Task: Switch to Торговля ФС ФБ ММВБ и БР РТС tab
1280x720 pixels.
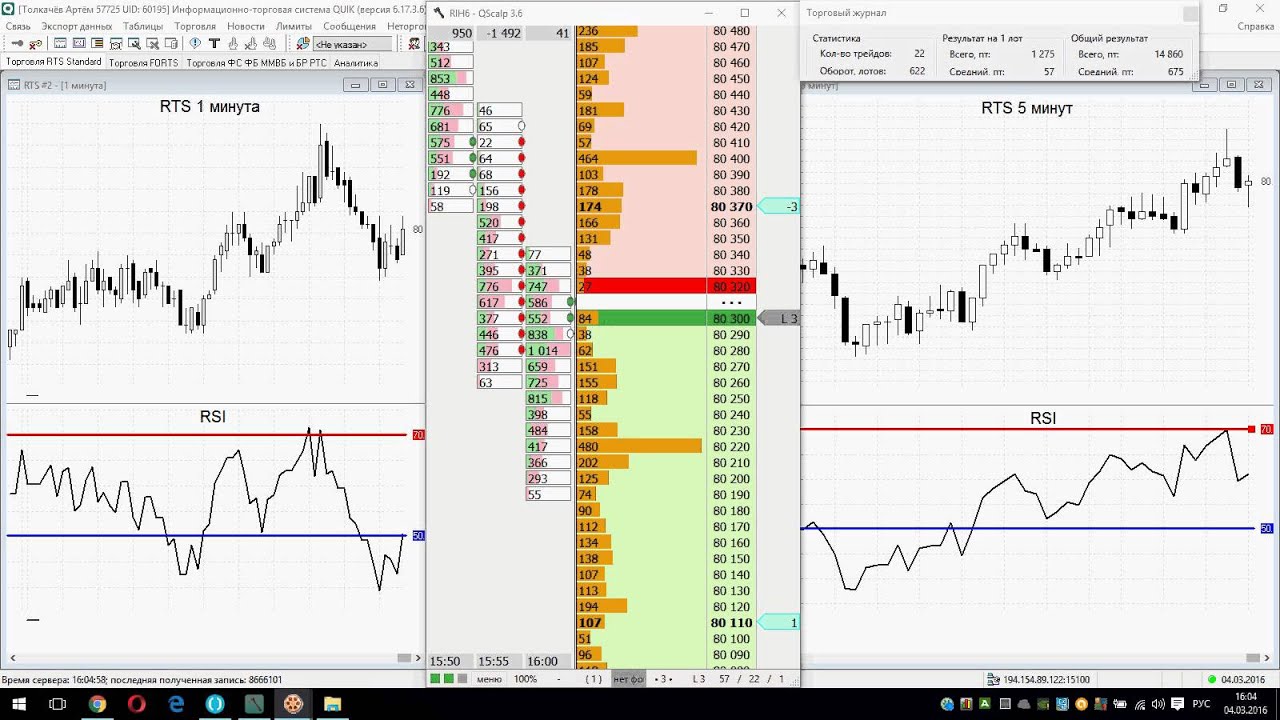Action: (256, 62)
